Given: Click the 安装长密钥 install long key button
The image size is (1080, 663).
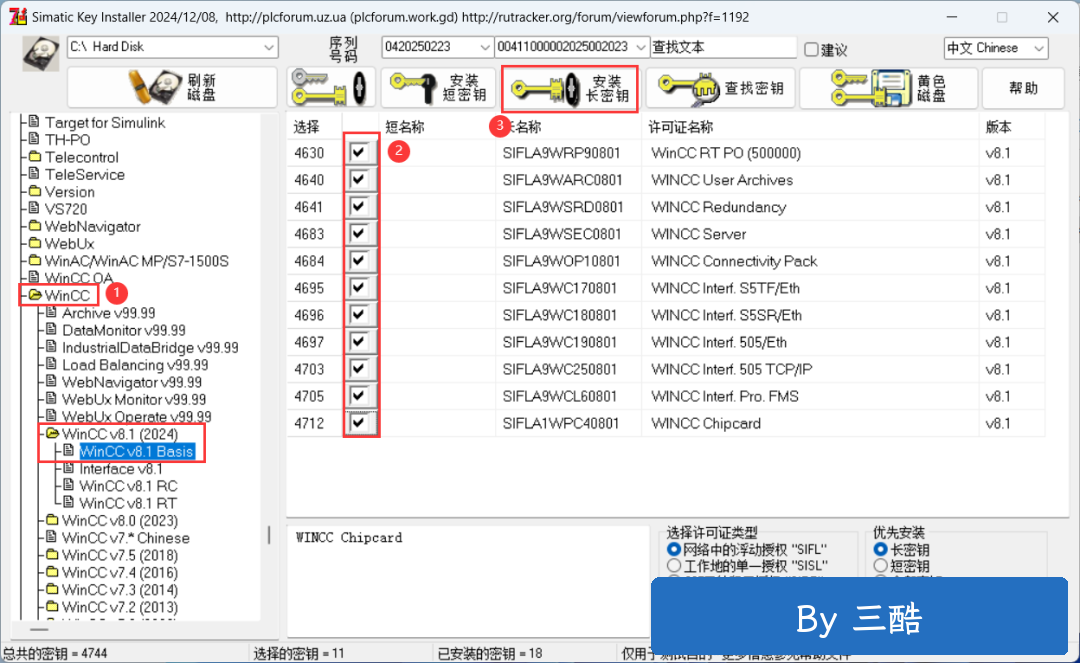Looking at the screenshot, I should click(570, 88).
